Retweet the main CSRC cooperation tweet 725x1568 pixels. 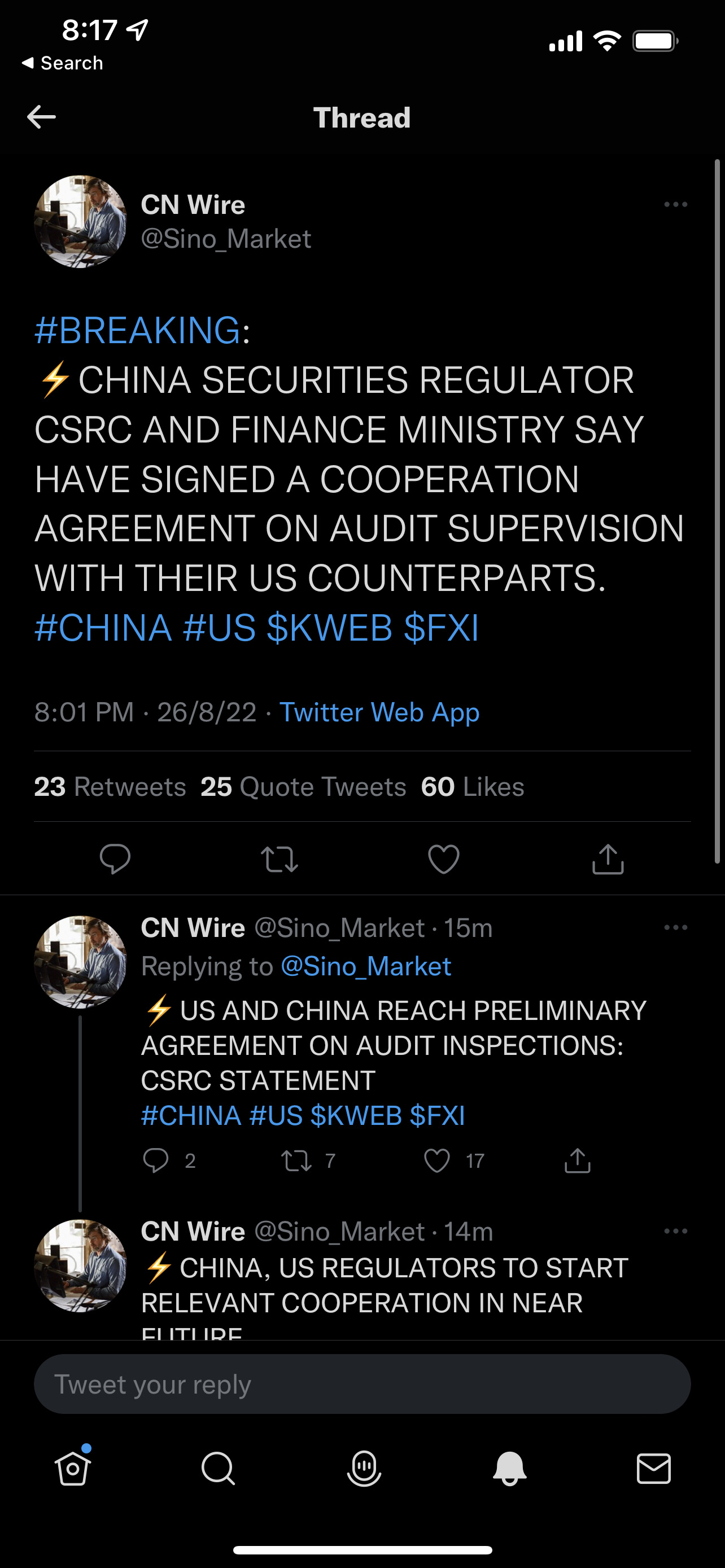279,859
